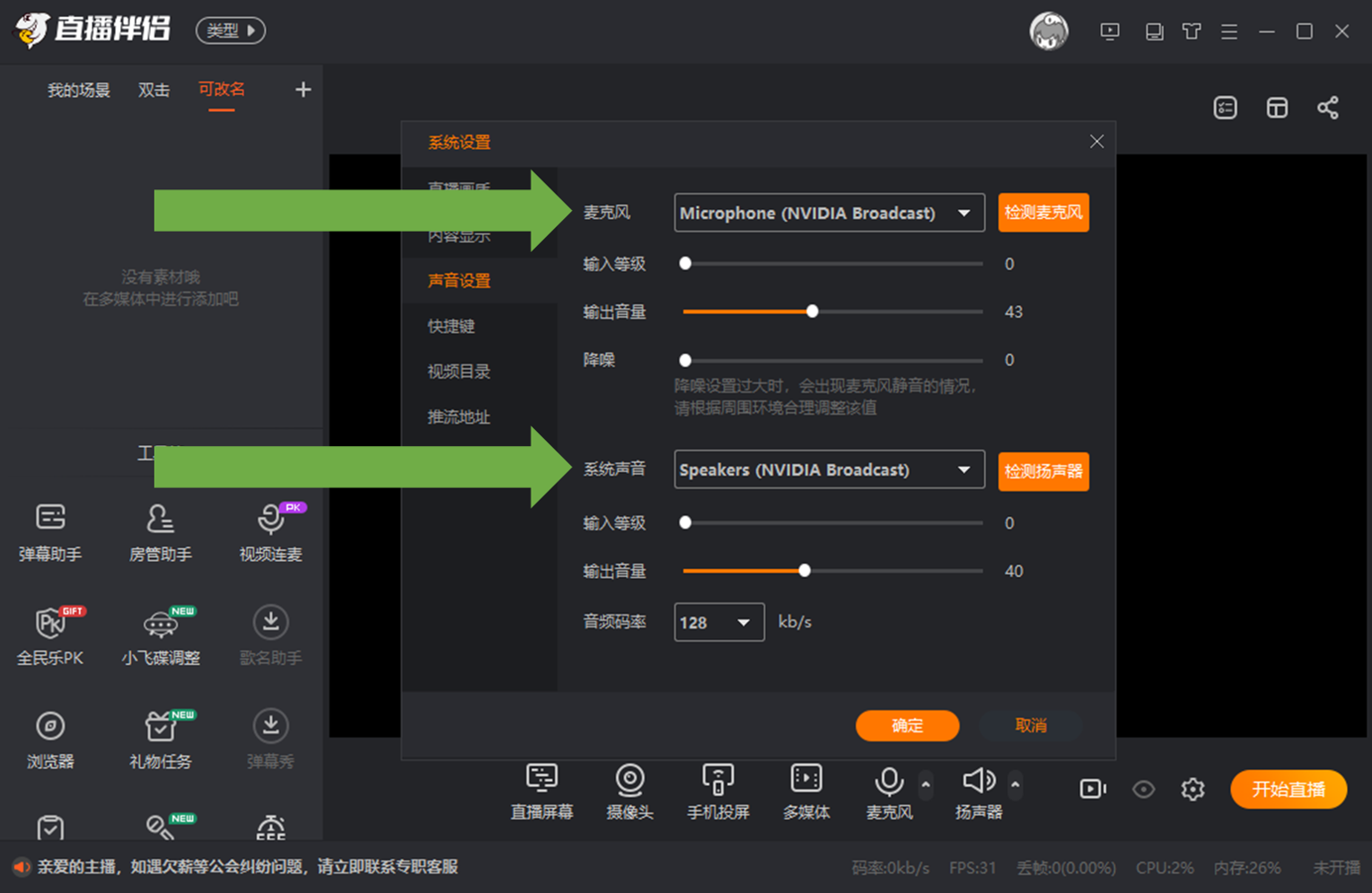
Task: Open the share icon above the preview
Action: coord(1329,107)
